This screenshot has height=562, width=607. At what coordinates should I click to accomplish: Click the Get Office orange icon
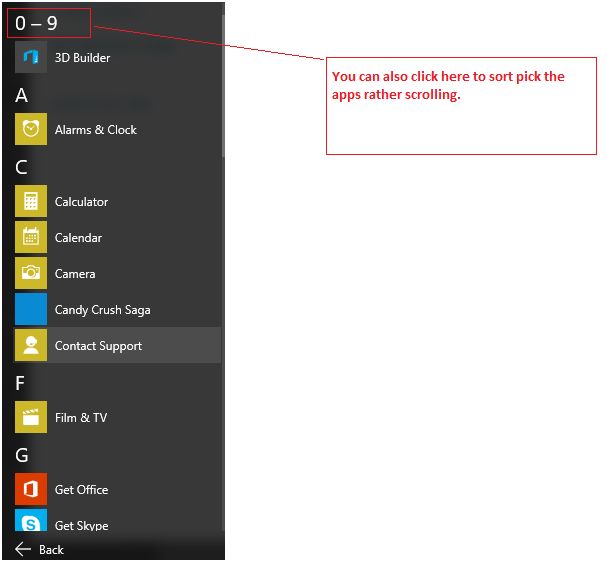coord(31,489)
